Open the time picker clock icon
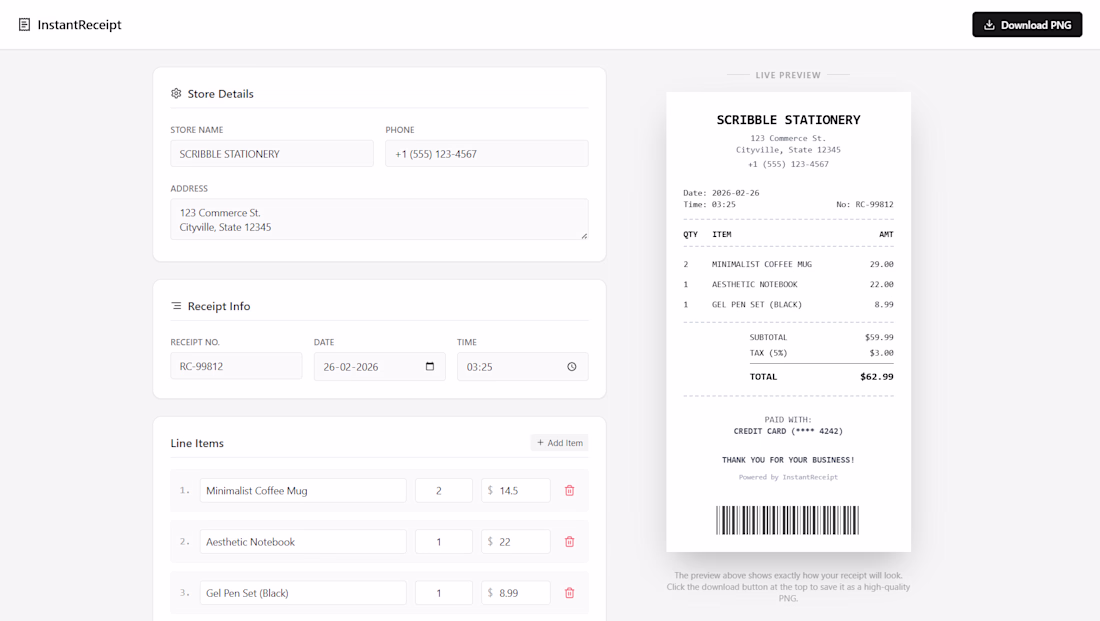Image resolution: width=1100 pixels, height=621 pixels. [572, 367]
